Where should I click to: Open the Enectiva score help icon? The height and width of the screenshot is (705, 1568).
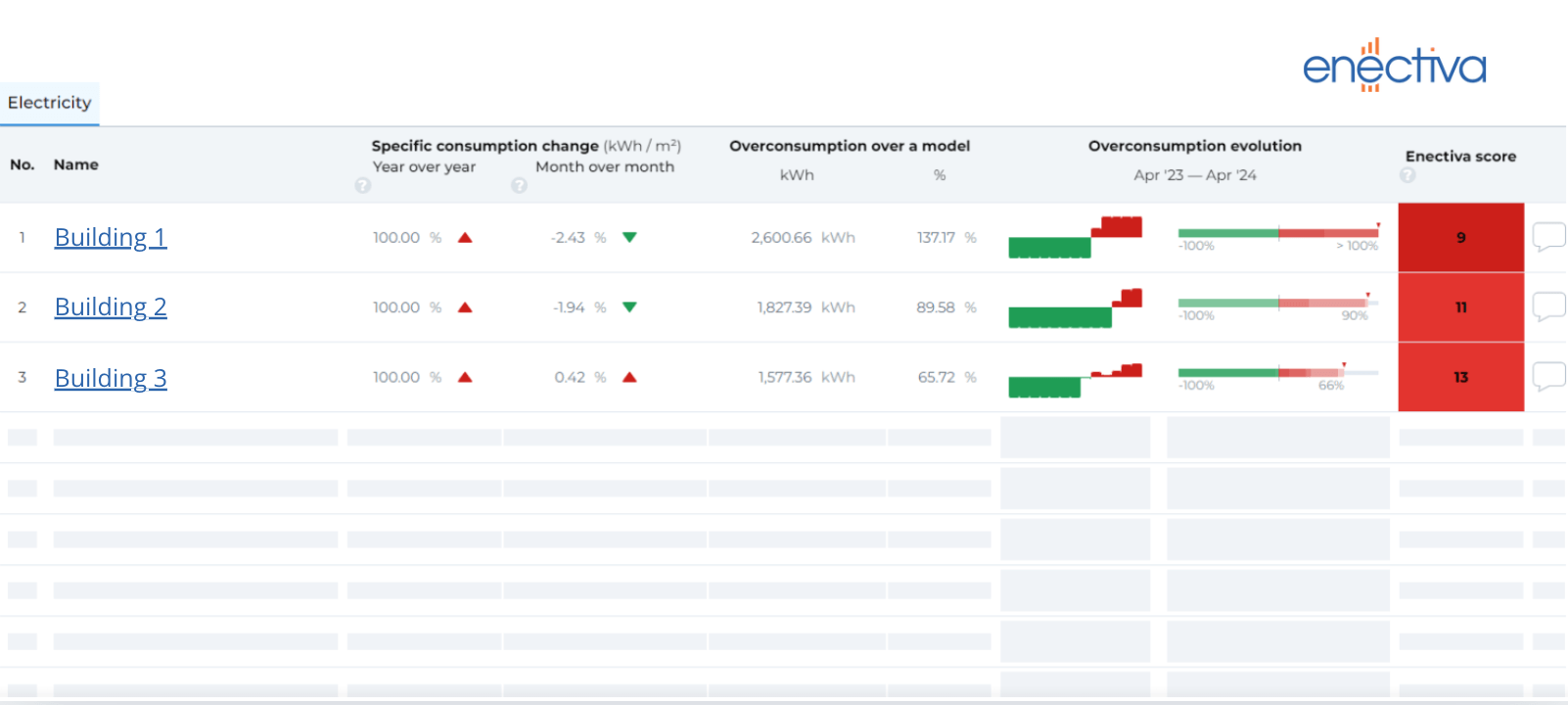click(x=1407, y=175)
